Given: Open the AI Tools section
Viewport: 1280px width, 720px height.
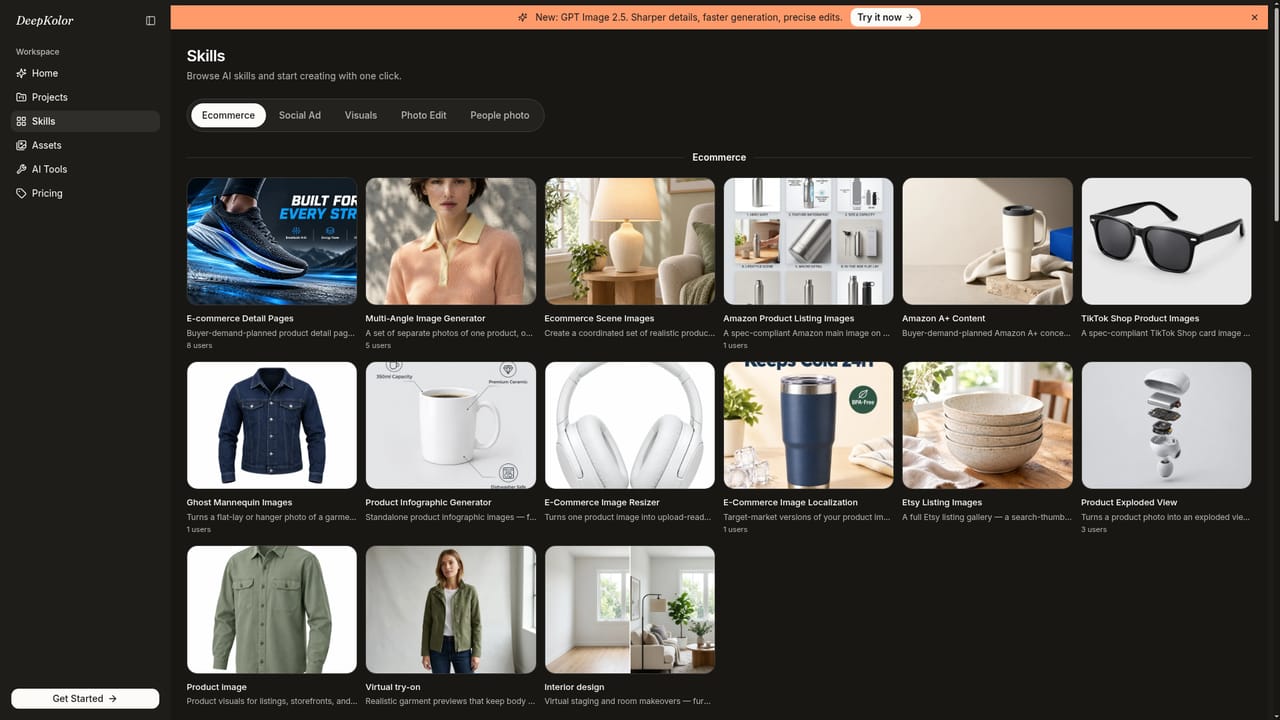Looking at the screenshot, I should point(85,169).
